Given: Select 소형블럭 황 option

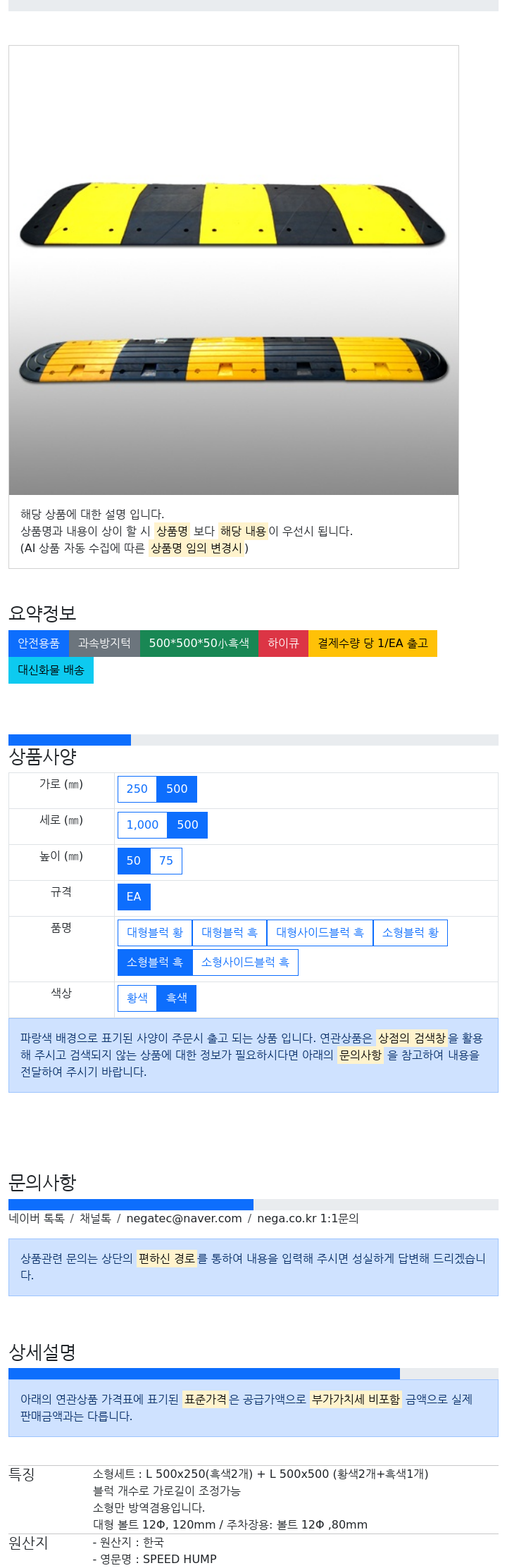Looking at the screenshot, I should (411, 933).
